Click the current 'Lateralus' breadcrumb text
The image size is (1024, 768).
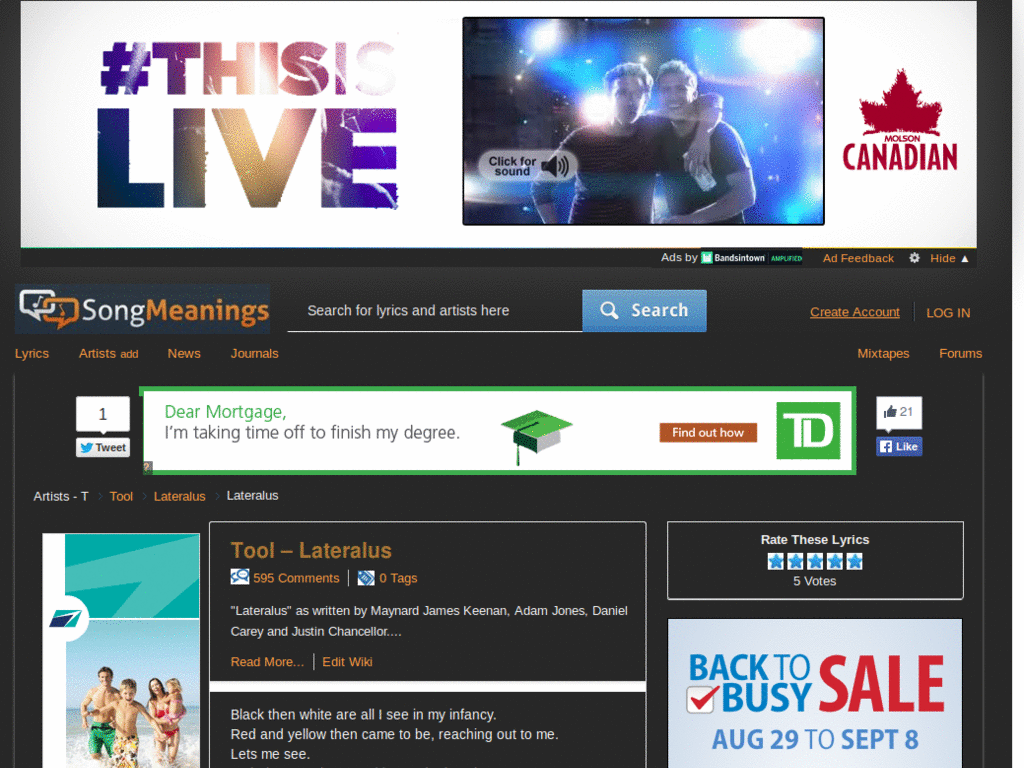pos(252,496)
